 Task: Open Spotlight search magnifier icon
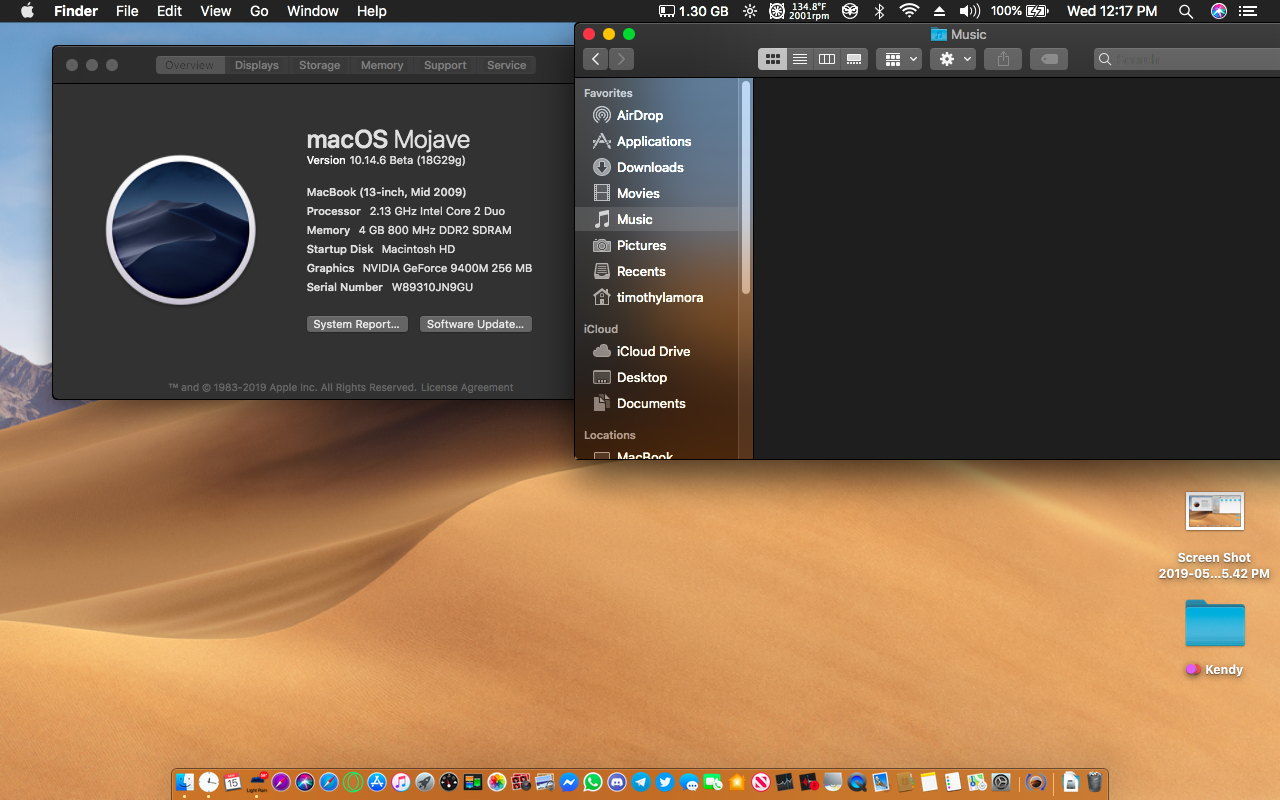tap(1186, 11)
